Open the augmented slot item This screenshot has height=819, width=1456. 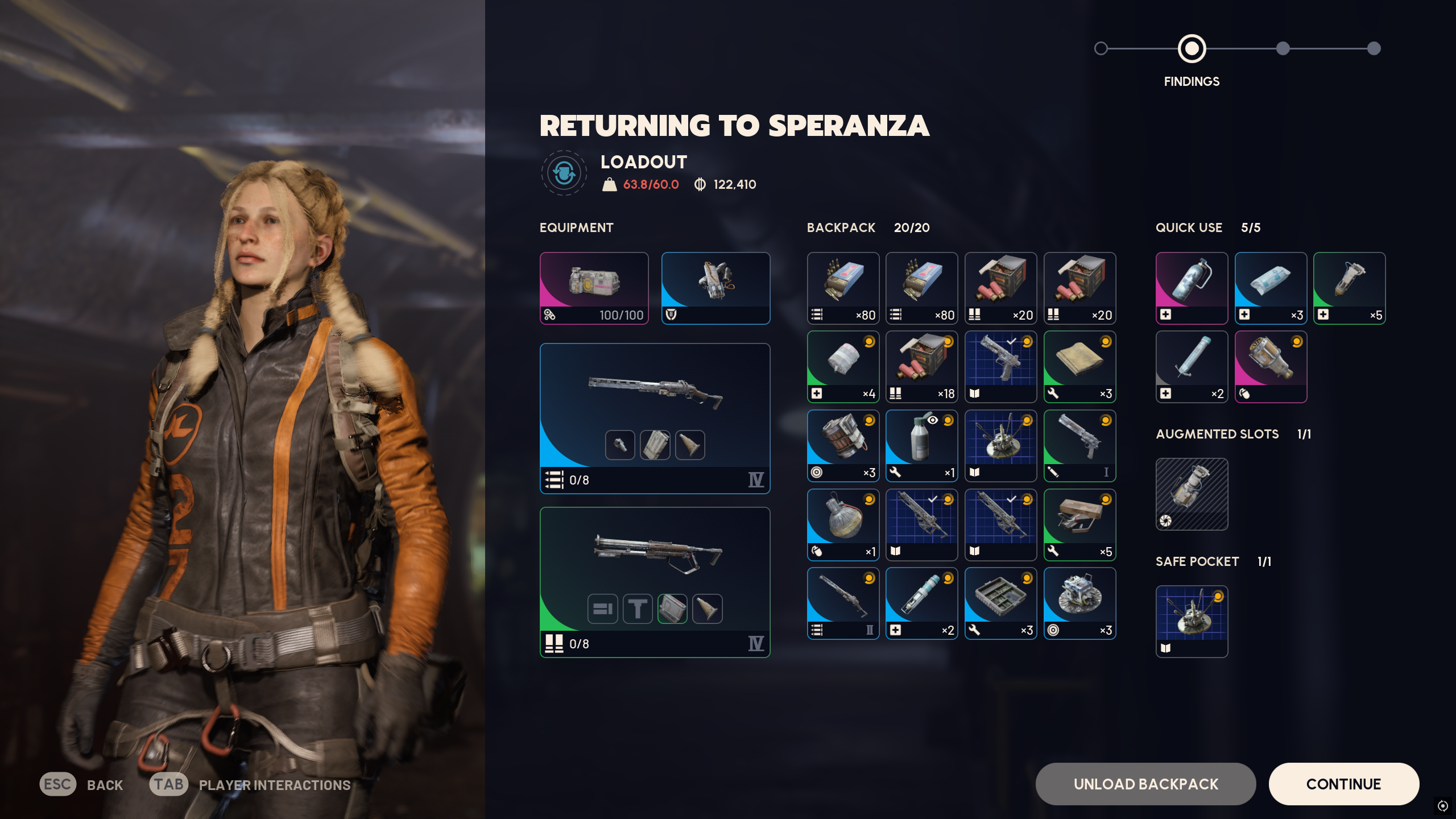tap(1192, 494)
